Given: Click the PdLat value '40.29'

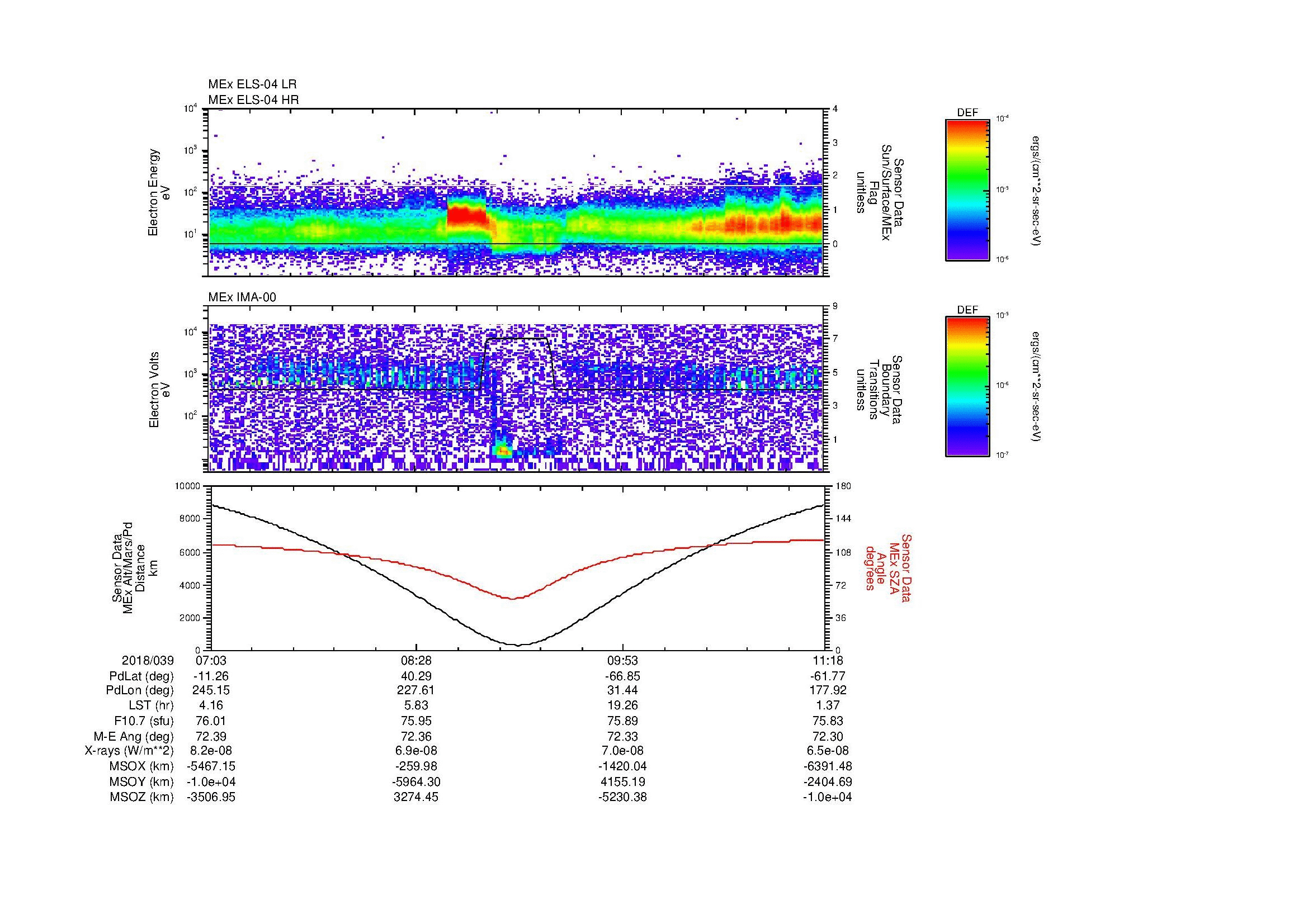Looking at the screenshot, I should click(x=417, y=676).
